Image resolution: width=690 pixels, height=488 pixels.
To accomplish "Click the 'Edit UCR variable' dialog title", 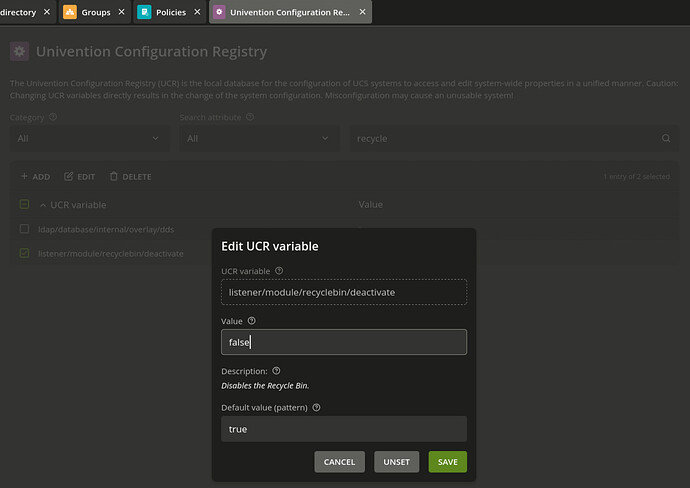I will tap(270, 246).
